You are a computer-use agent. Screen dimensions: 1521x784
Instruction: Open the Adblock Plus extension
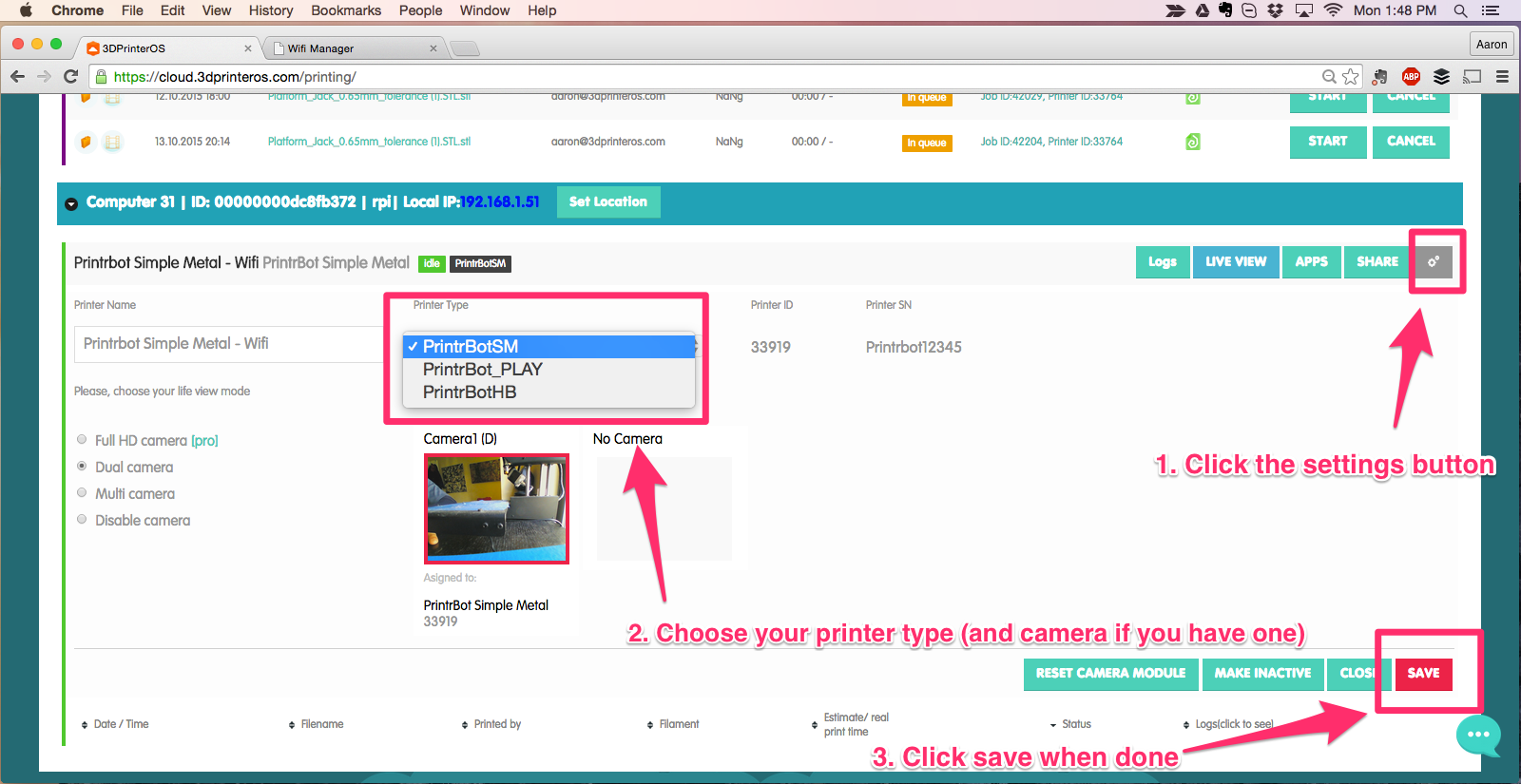pyautogui.click(x=1411, y=76)
